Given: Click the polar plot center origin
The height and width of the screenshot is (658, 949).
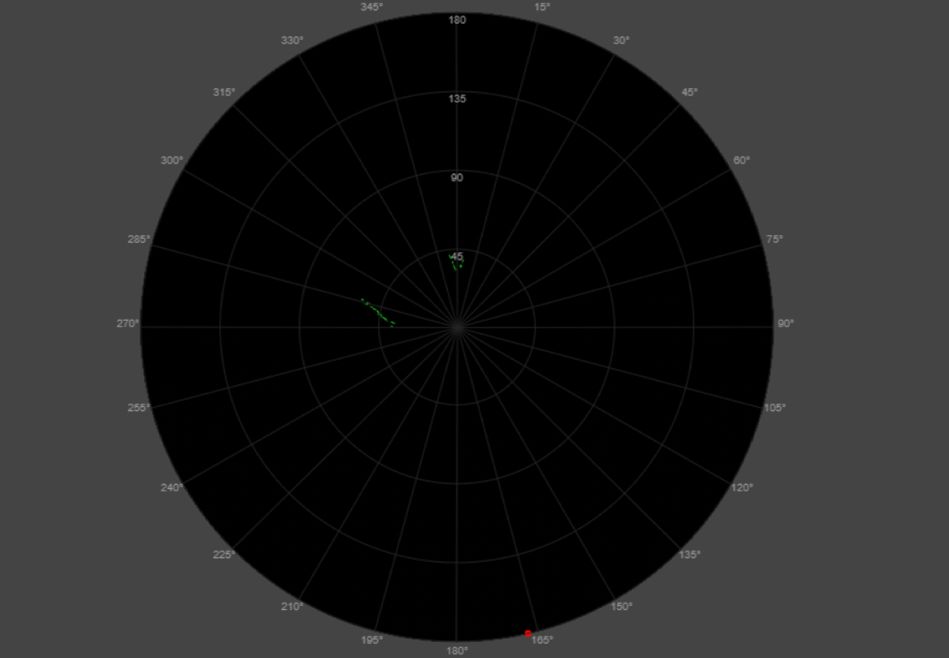Looking at the screenshot, I should tap(457, 327).
